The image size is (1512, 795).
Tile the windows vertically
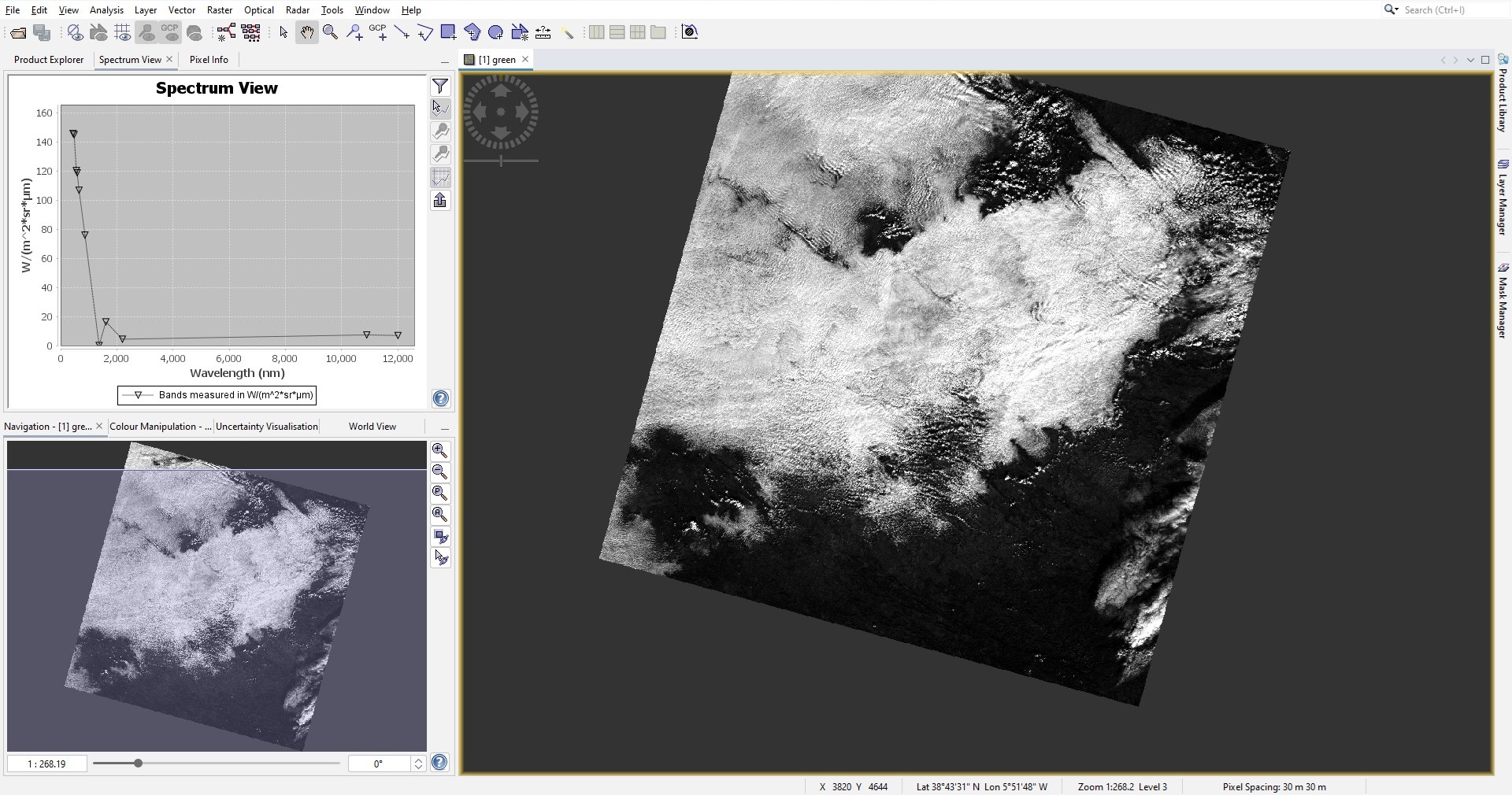tap(617, 32)
